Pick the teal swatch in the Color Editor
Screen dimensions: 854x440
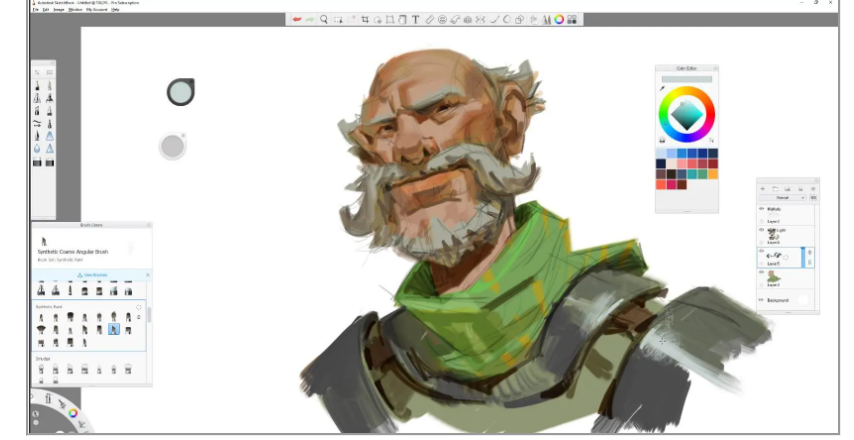coord(692,174)
